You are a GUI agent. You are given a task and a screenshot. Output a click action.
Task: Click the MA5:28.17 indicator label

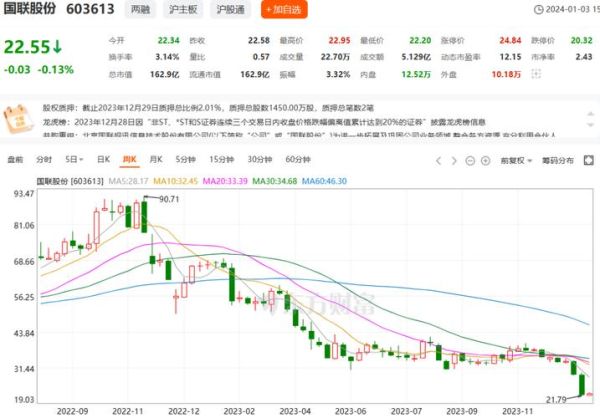coord(128,181)
